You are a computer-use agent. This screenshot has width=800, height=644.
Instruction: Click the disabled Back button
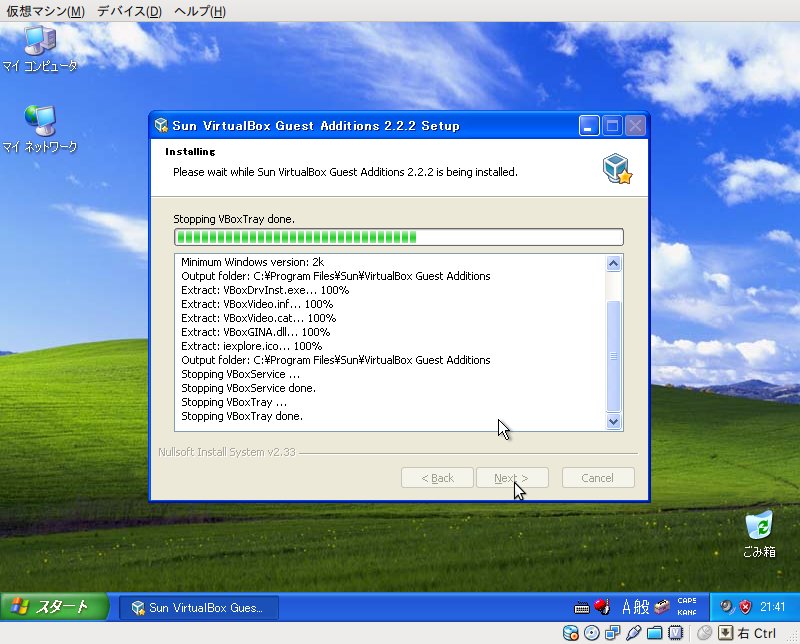pos(437,478)
